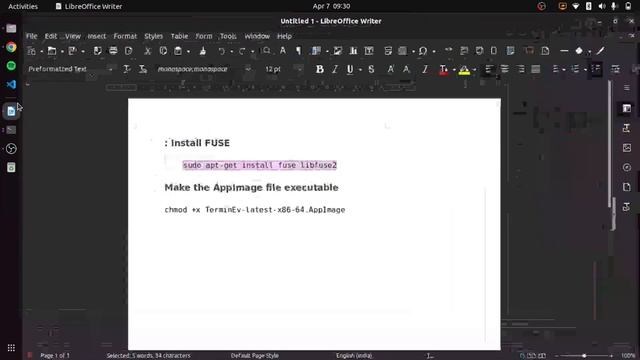Open Terminal from dock

coord(11,130)
